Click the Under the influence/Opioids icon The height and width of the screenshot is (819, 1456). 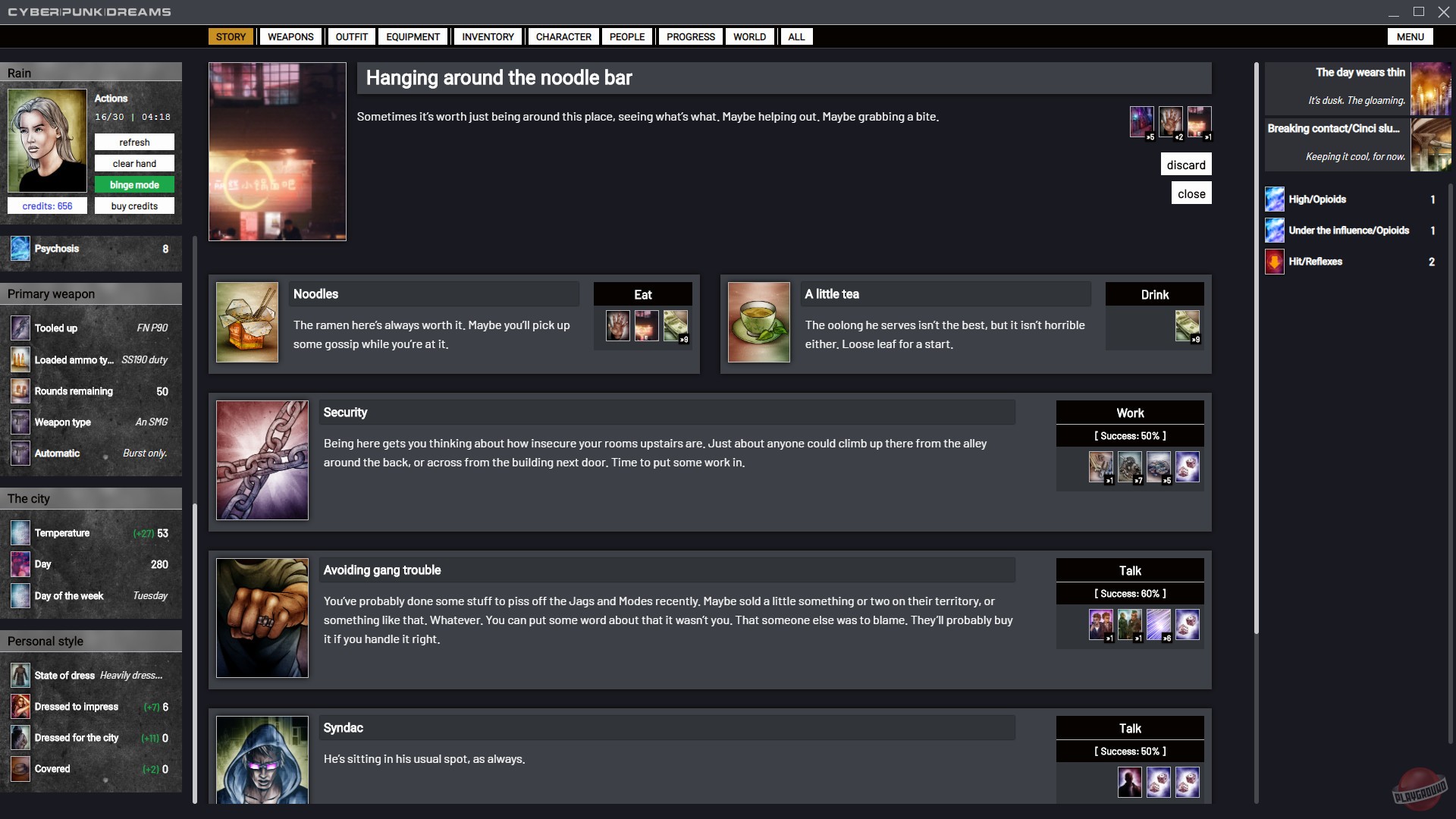pyautogui.click(x=1275, y=231)
